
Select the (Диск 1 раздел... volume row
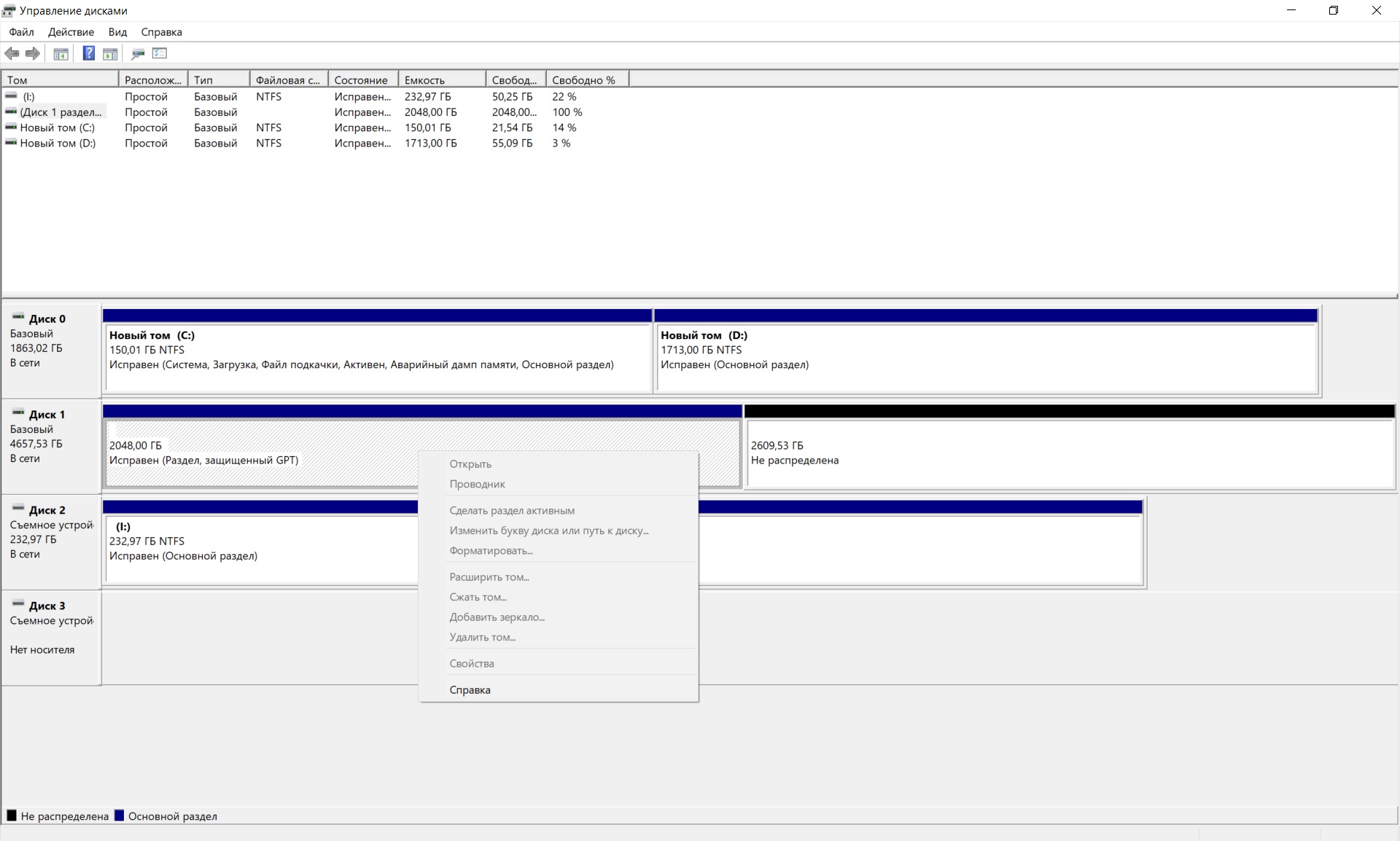point(314,112)
